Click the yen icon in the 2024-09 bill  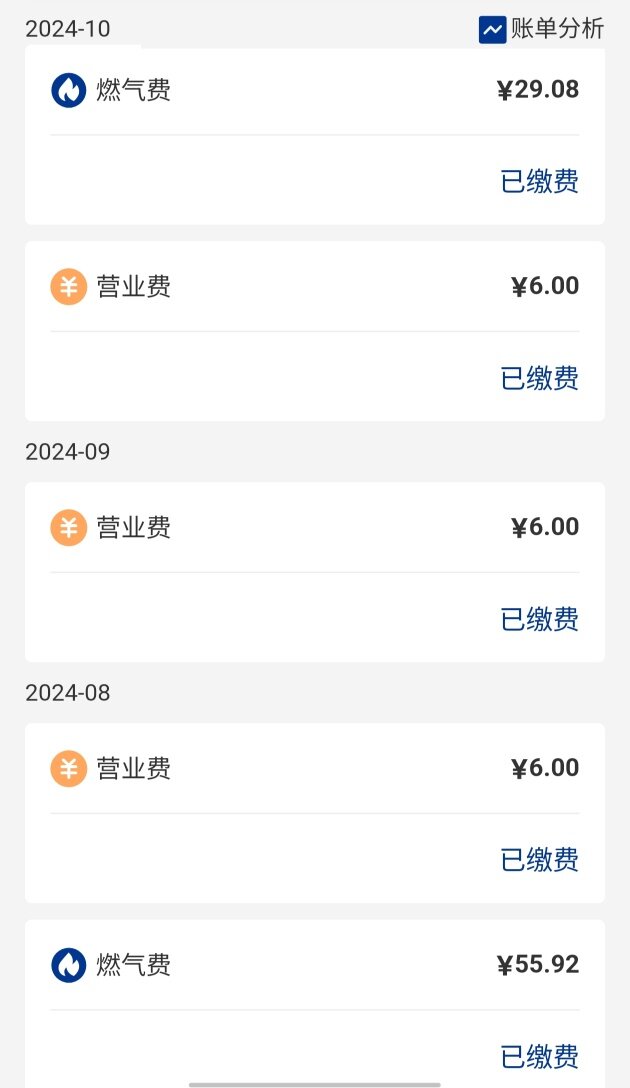click(69, 527)
